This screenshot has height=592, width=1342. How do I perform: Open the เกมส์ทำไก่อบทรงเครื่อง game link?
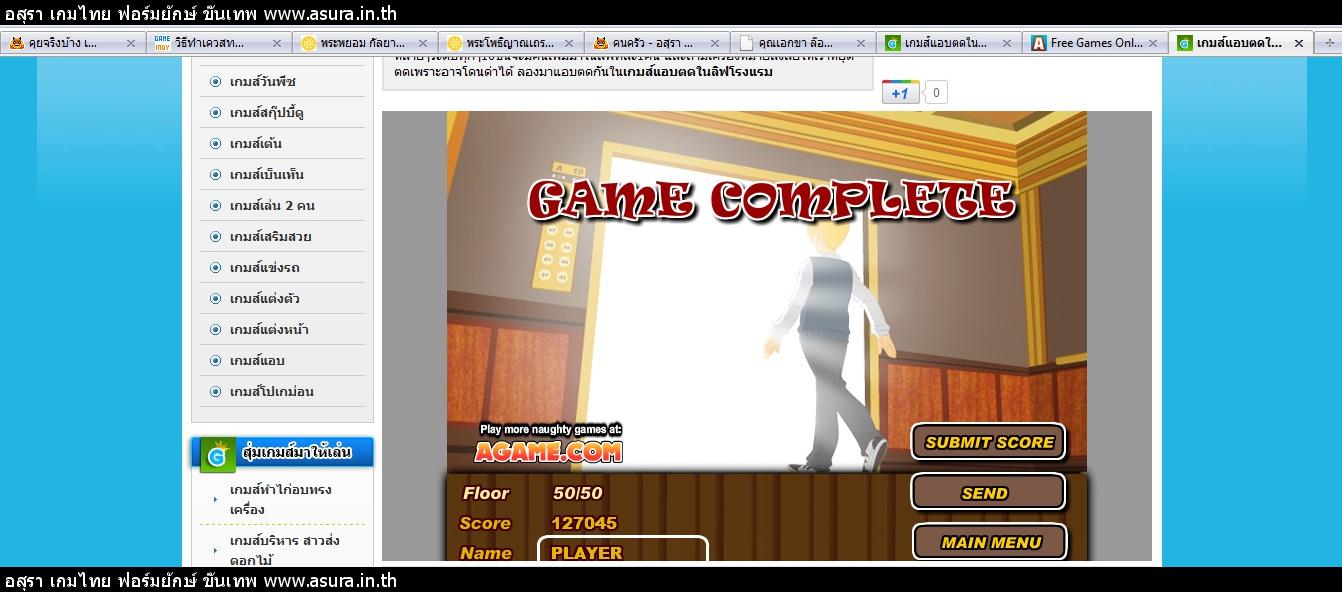tap(280, 499)
